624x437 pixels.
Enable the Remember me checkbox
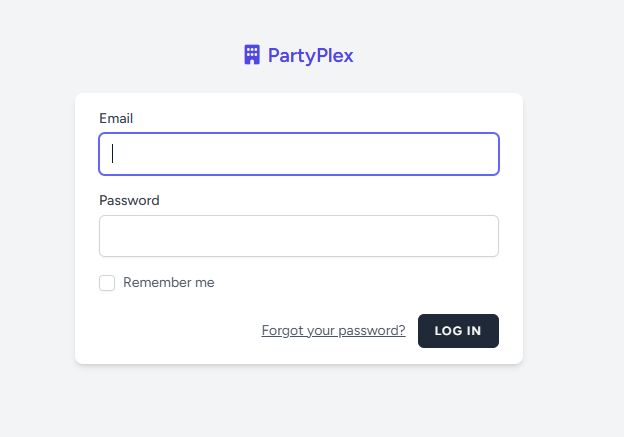[x=107, y=283]
